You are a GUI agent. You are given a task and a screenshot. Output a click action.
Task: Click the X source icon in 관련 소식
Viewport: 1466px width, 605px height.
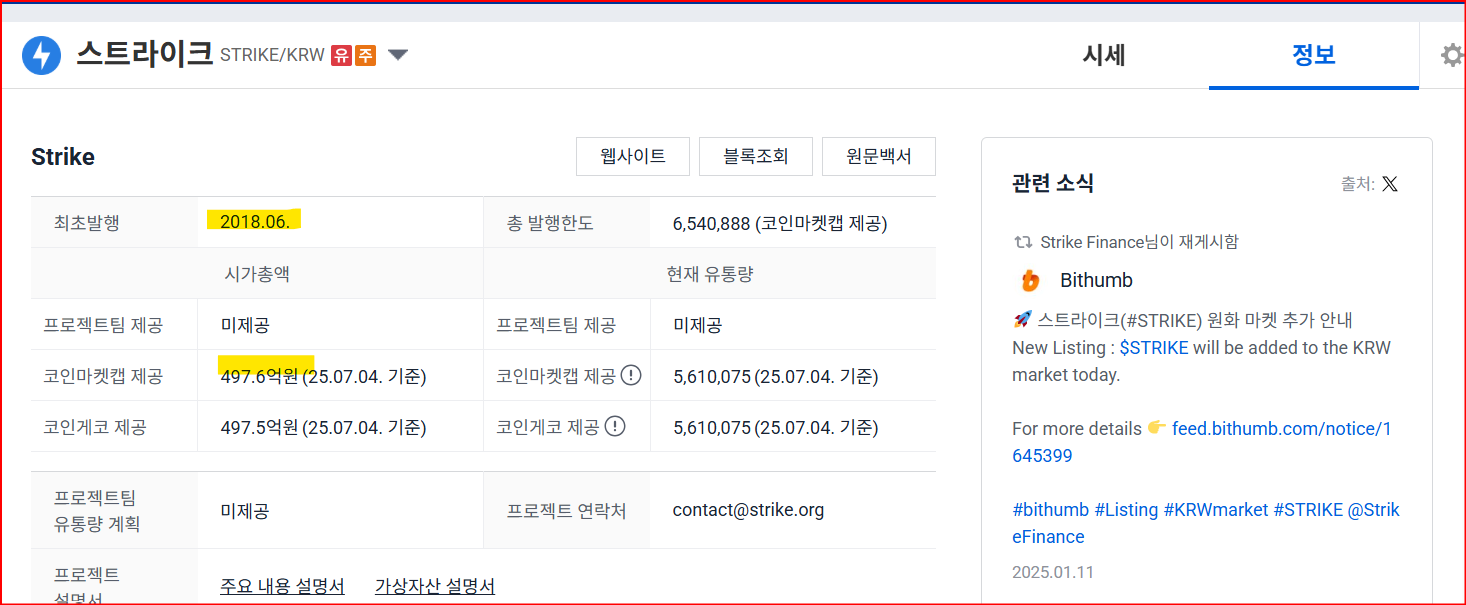point(1390,183)
